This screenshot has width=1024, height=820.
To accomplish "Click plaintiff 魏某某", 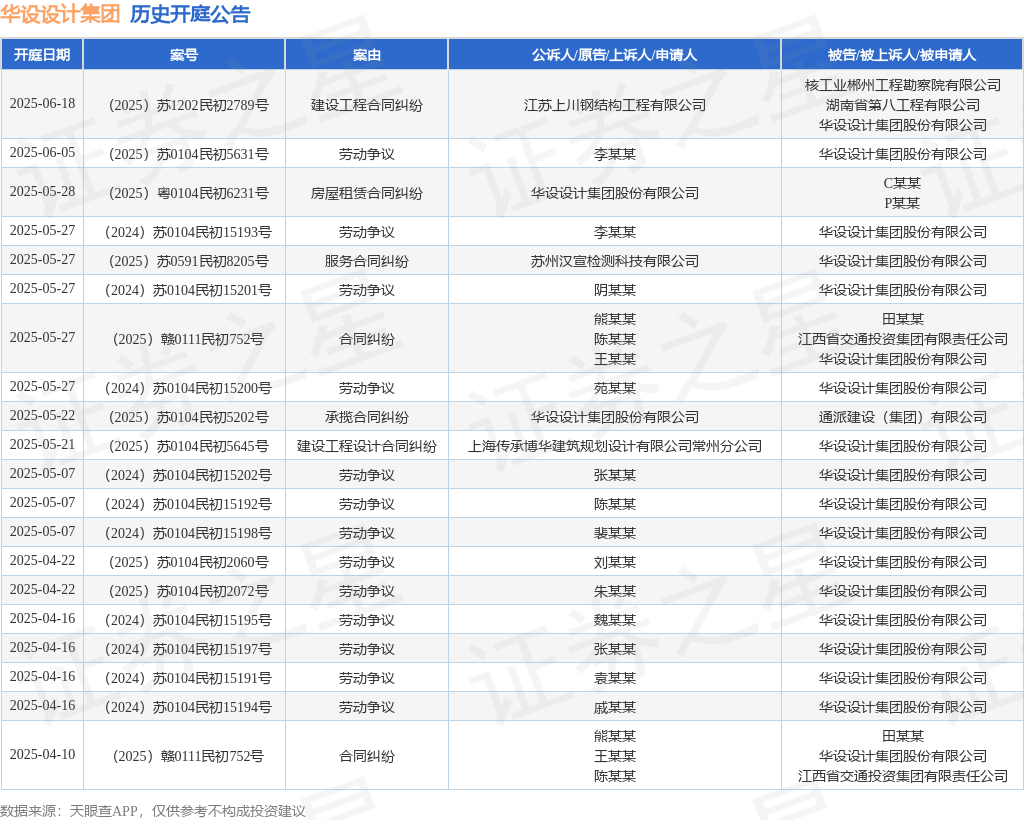I will pos(615,620).
